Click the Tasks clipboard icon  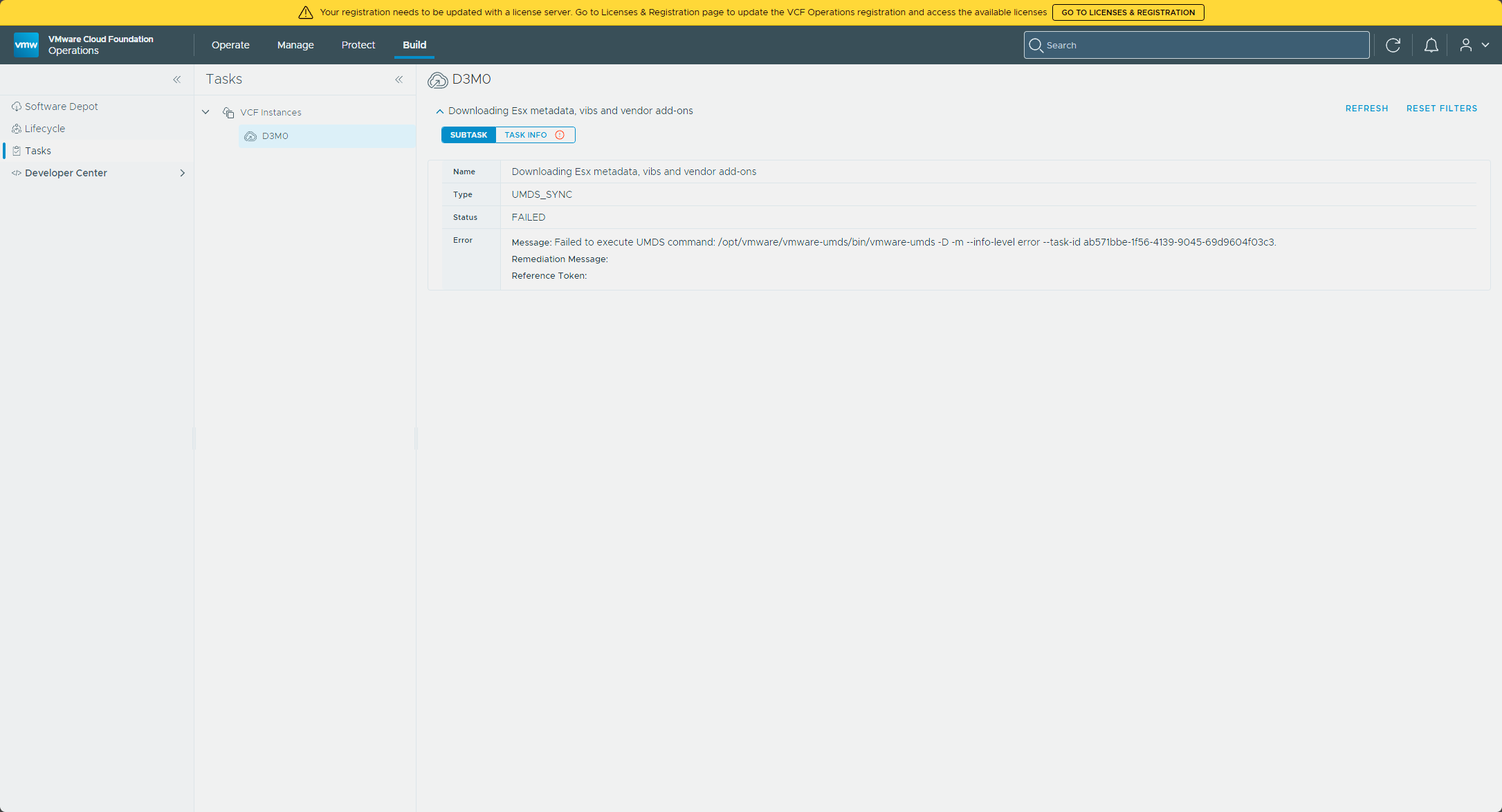[x=17, y=151]
